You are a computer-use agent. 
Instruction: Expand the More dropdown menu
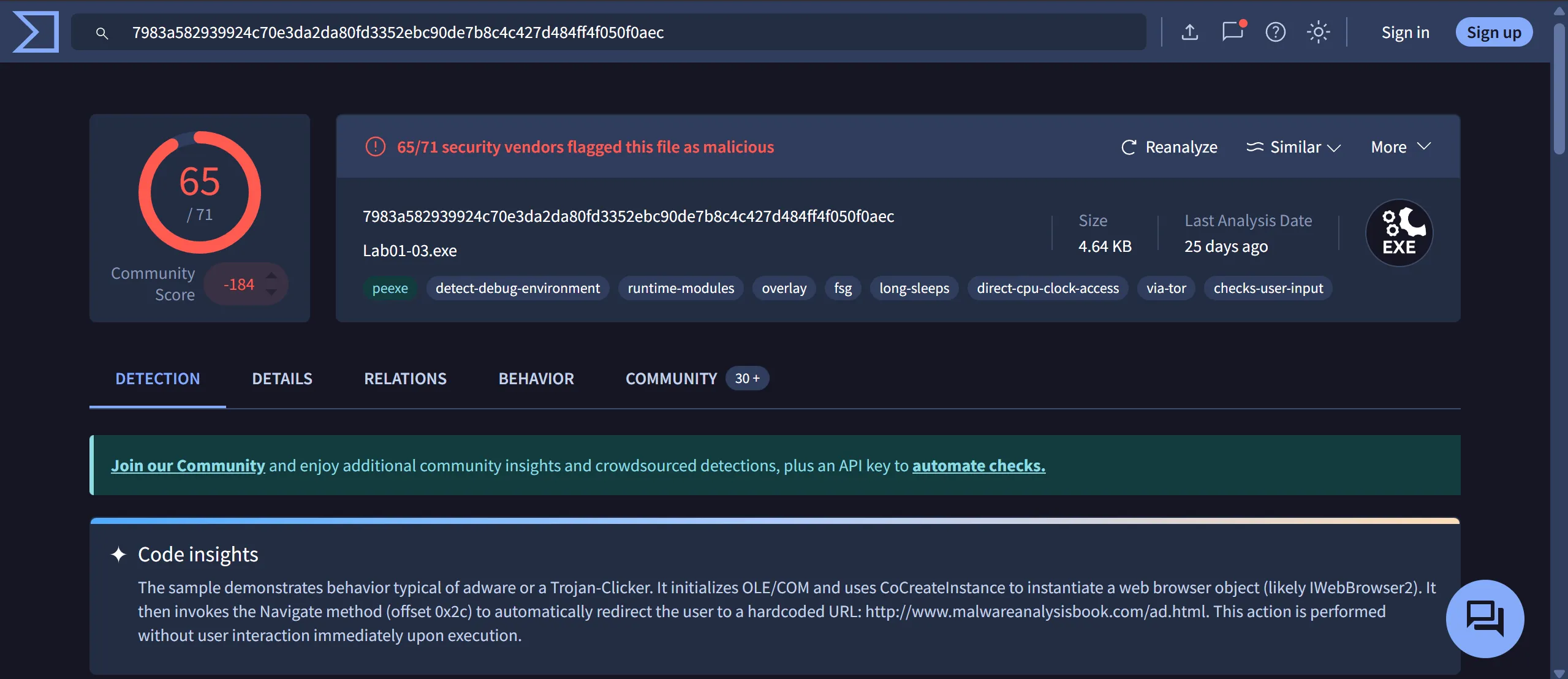[1400, 147]
